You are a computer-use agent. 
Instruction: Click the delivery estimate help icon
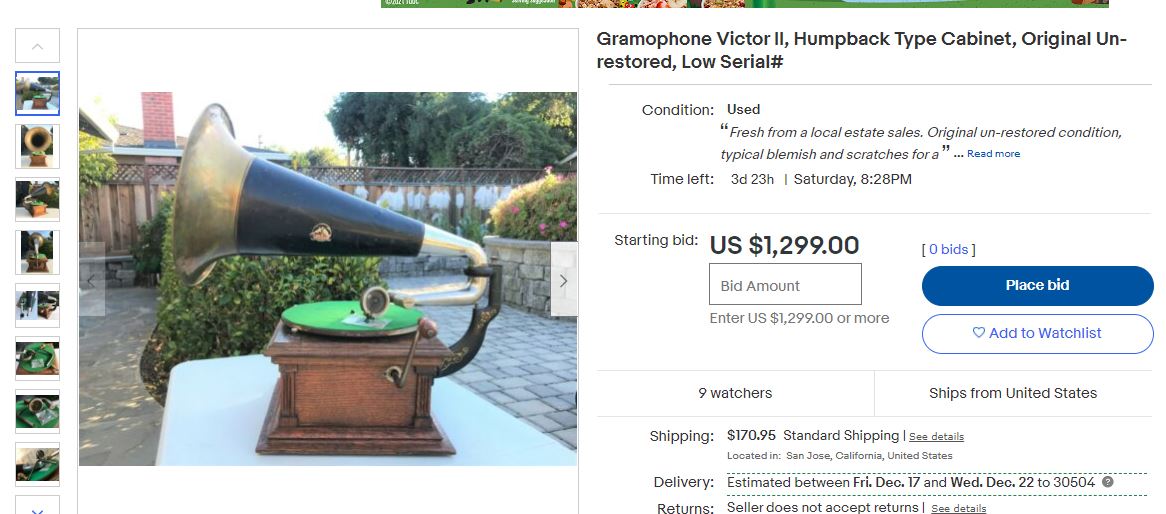1108,482
